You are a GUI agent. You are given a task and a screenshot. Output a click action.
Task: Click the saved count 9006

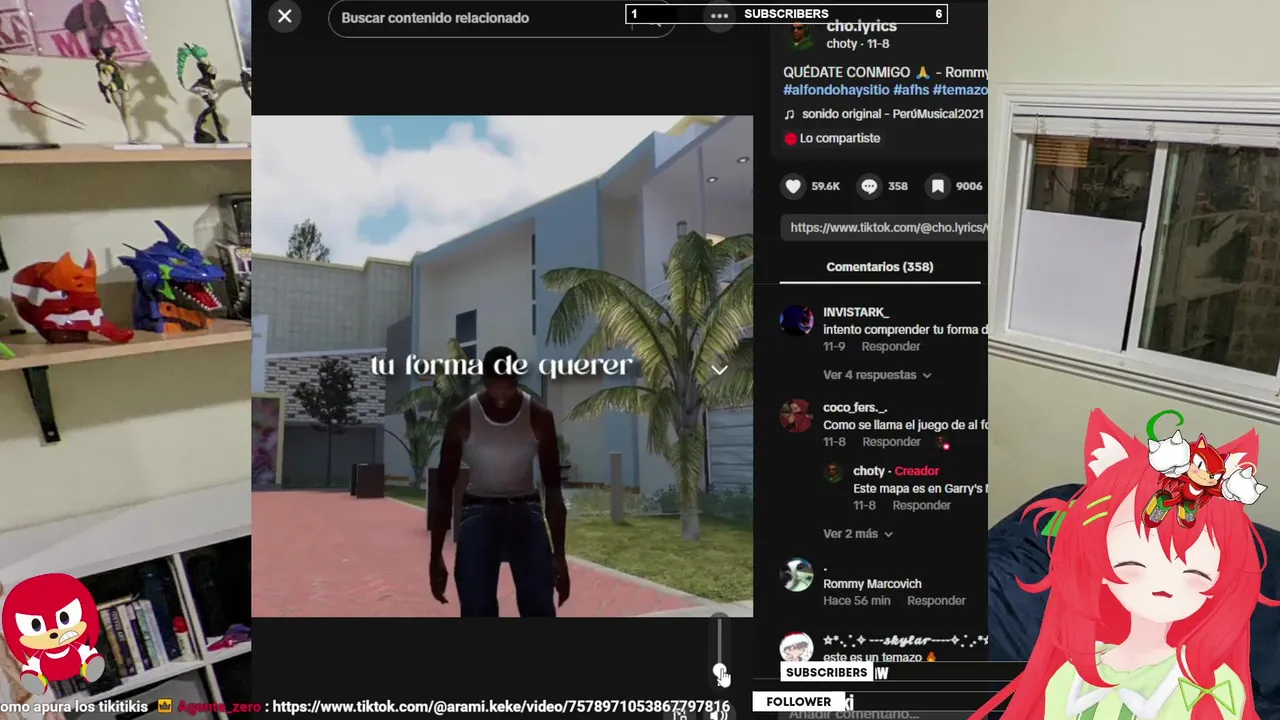tap(969, 186)
